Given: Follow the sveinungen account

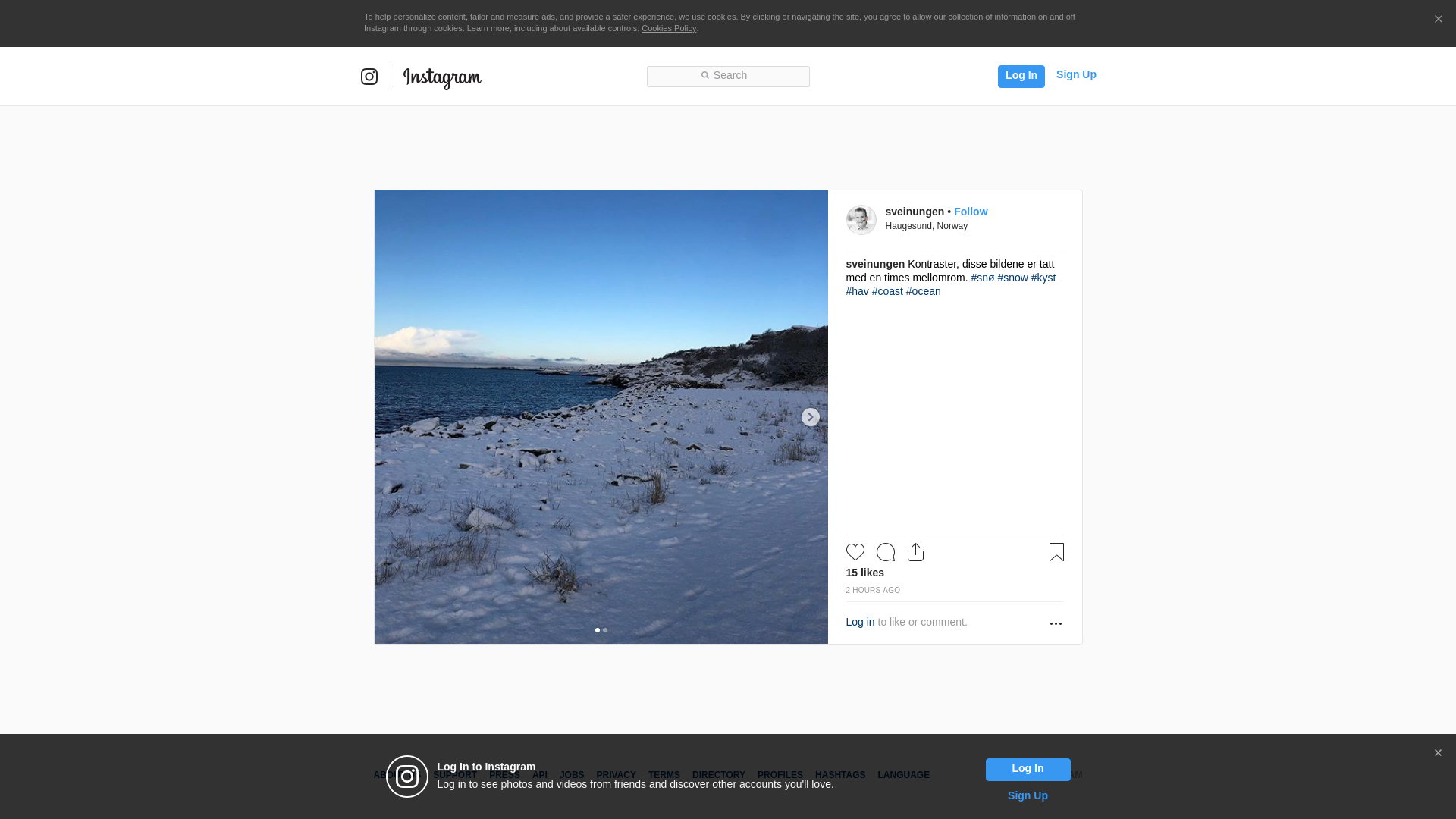Looking at the screenshot, I should click(970, 212).
